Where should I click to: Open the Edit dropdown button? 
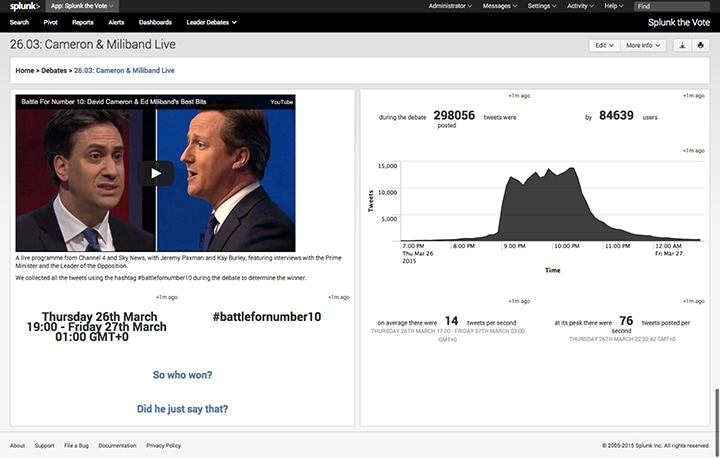click(604, 45)
